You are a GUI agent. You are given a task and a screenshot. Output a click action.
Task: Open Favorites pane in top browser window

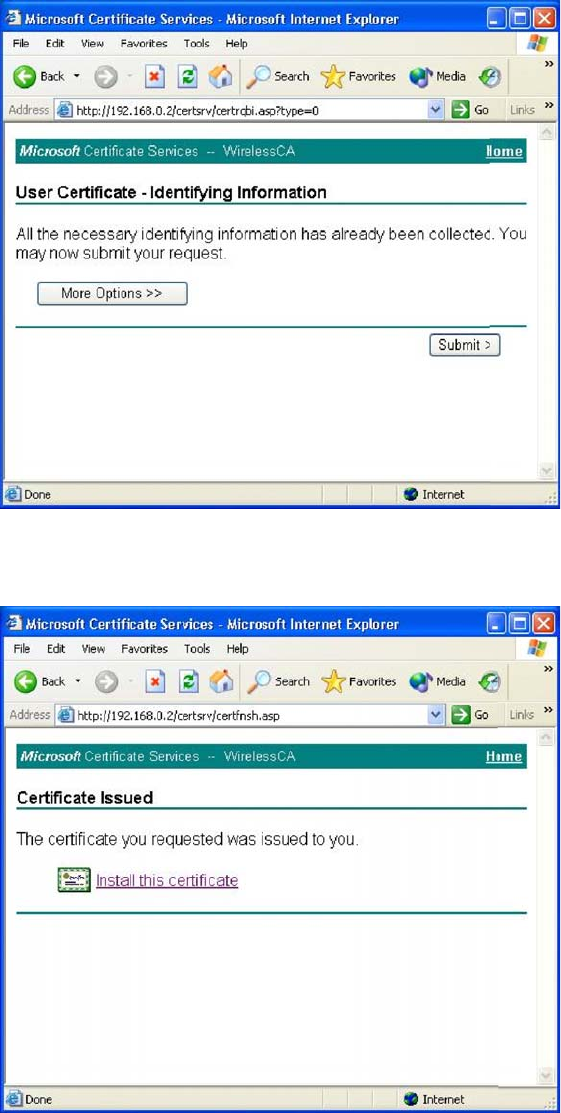[x=359, y=77]
